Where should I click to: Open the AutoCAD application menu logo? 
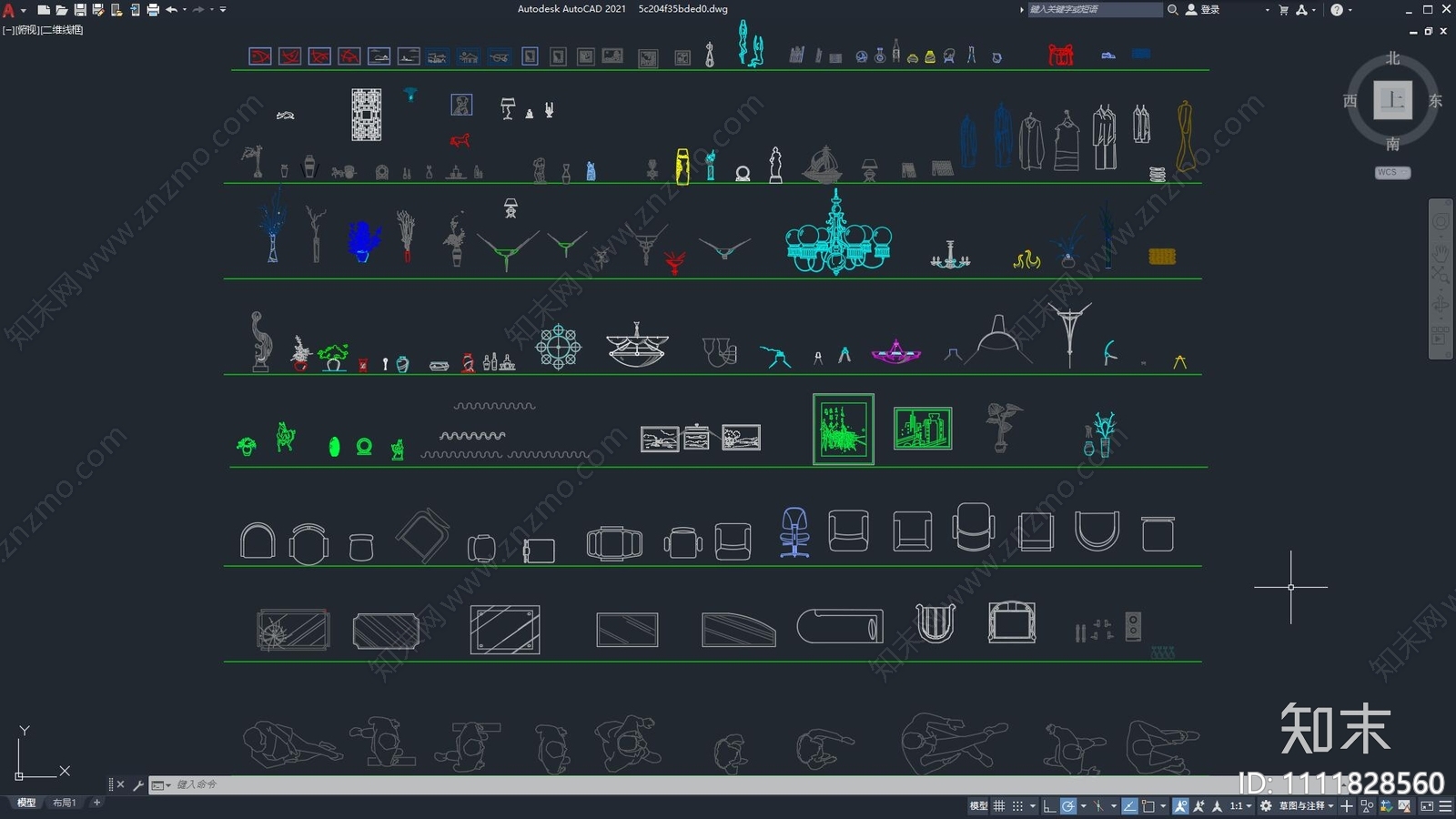(8, 10)
